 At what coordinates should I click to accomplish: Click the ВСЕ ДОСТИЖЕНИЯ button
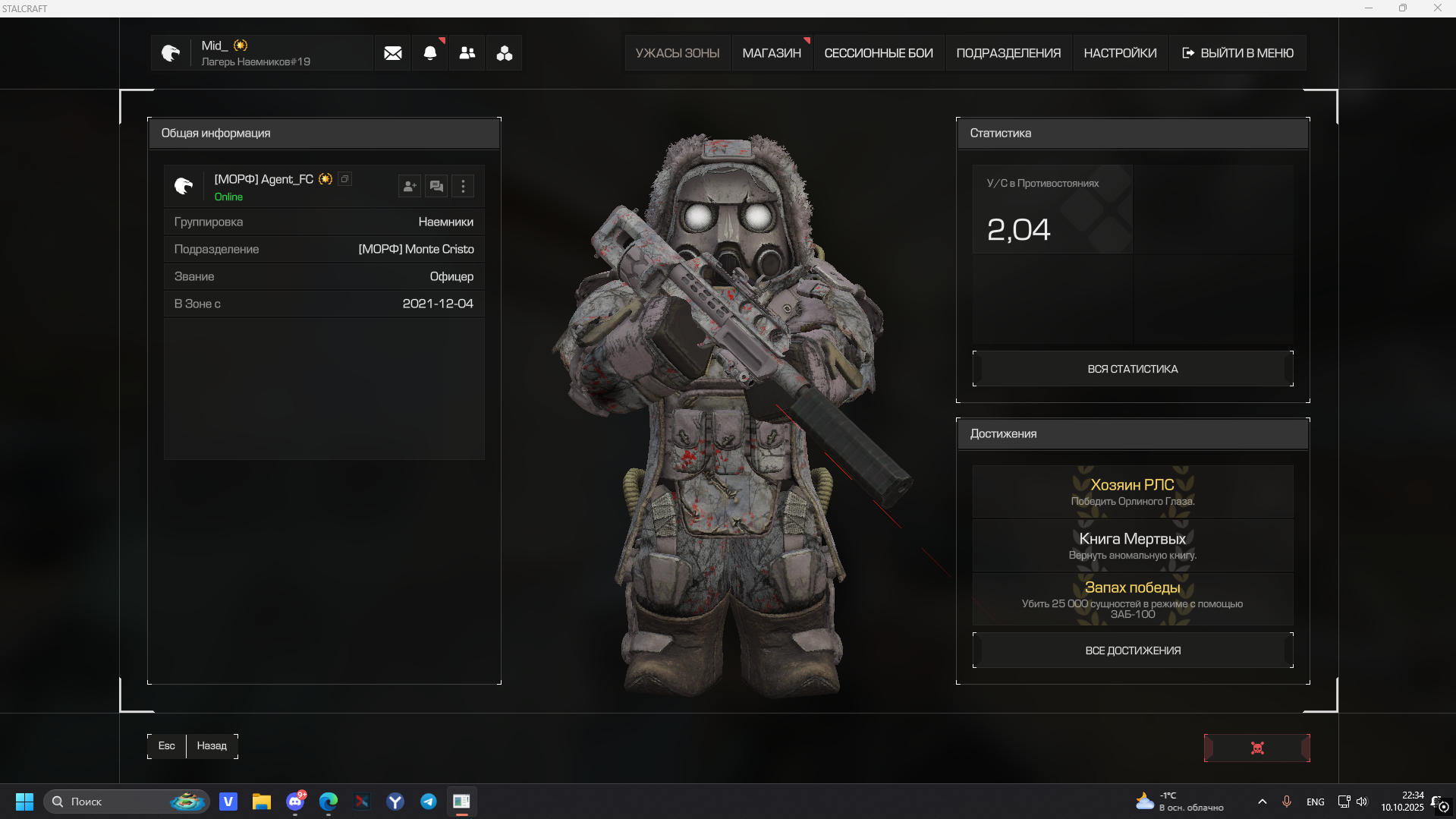pyautogui.click(x=1132, y=650)
